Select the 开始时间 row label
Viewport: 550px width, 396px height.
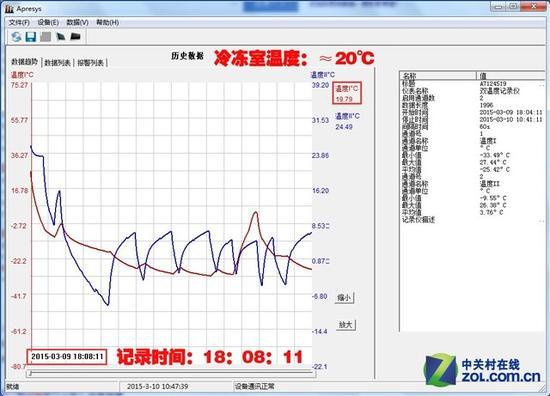tap(415, 113)
